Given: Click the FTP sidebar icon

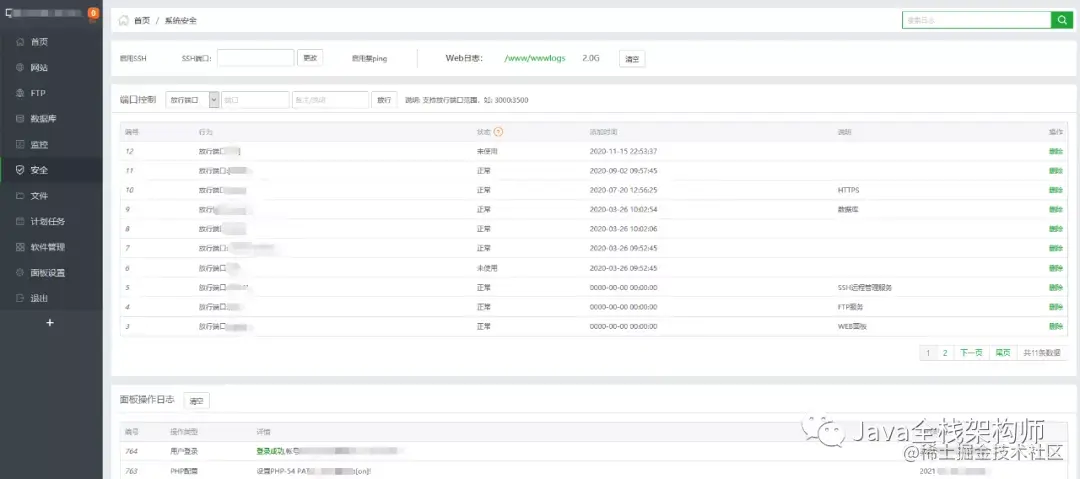Looking at the screenshot, I should [x=20, y=93].
